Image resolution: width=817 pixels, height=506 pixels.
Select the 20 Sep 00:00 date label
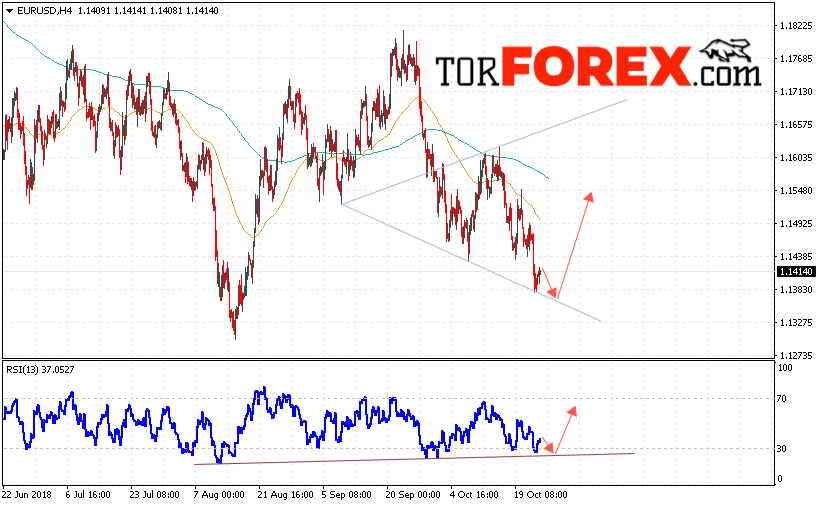[413, 495]
